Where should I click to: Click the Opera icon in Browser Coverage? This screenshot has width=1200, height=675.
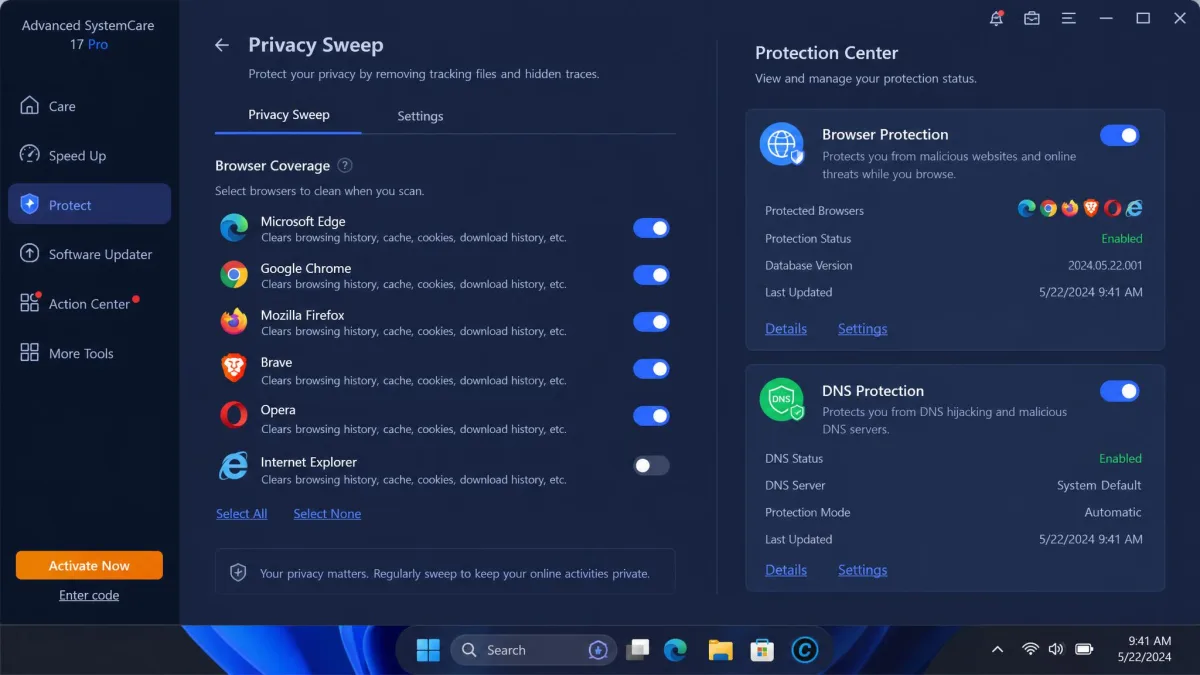pyautogui.click(x=234, y=416)
